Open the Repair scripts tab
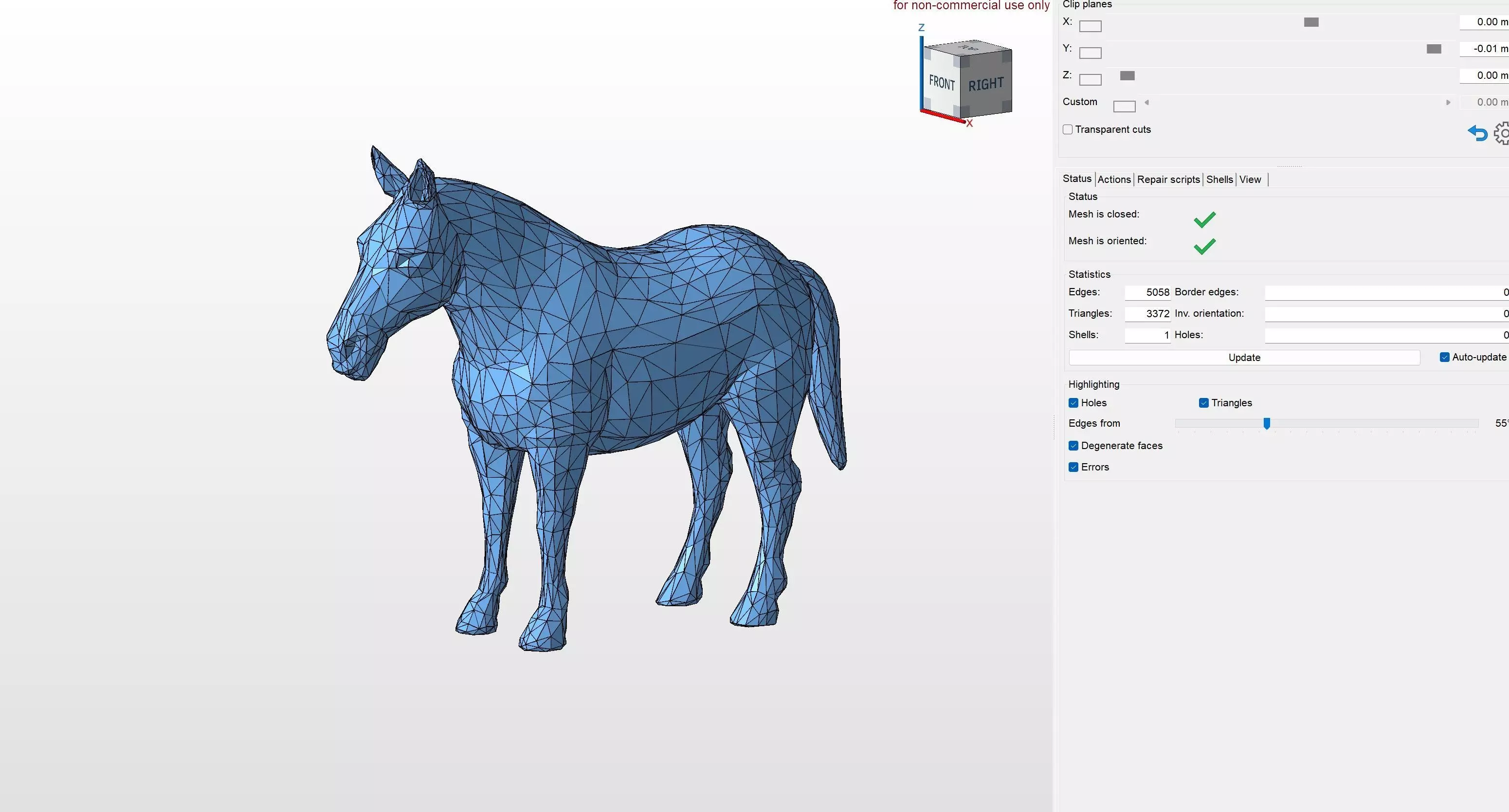1509x812 pixels. [1168, 180]
